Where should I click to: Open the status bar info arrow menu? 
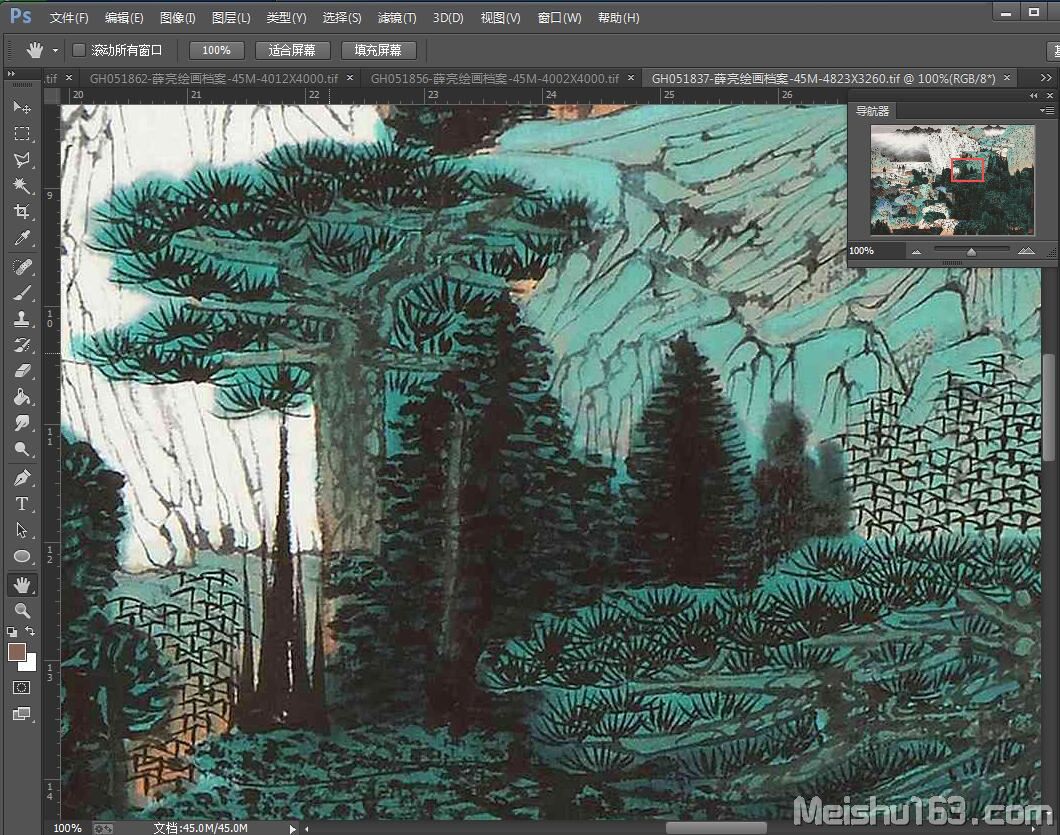pos(292,828)
